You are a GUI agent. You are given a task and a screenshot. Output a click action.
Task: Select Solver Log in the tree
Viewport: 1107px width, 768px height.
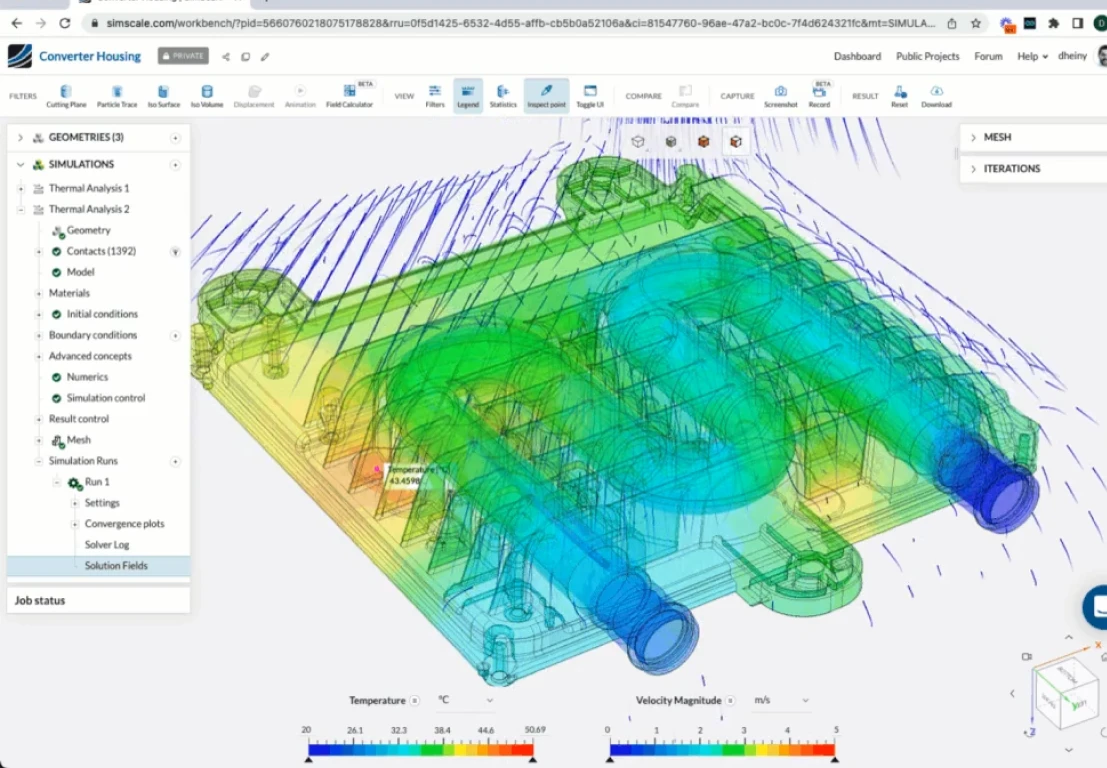pyautogui.click(x=107, y=545)
